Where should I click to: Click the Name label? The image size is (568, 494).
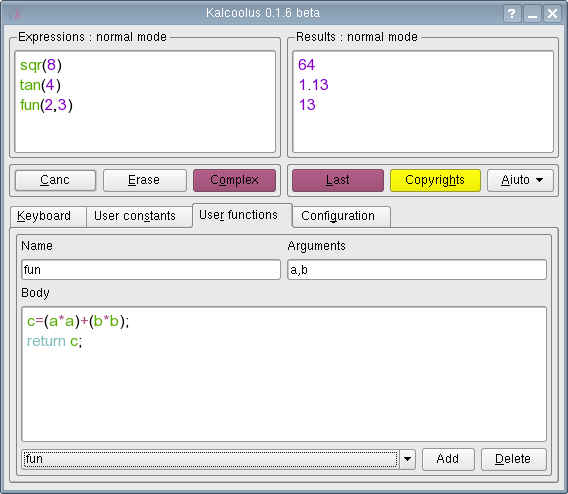click(37, 246)
